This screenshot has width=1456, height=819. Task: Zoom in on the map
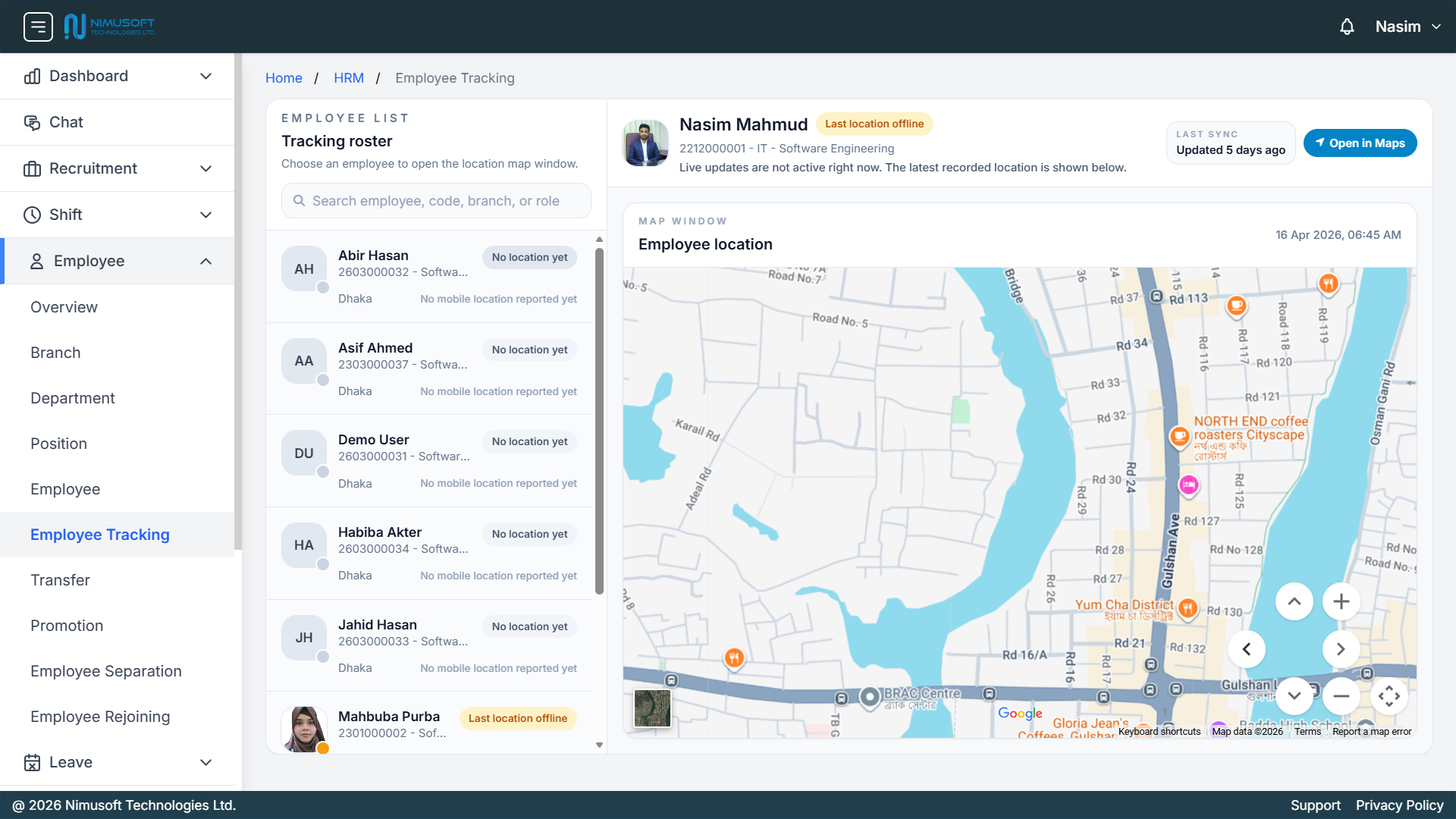[x=1341, y=601]
